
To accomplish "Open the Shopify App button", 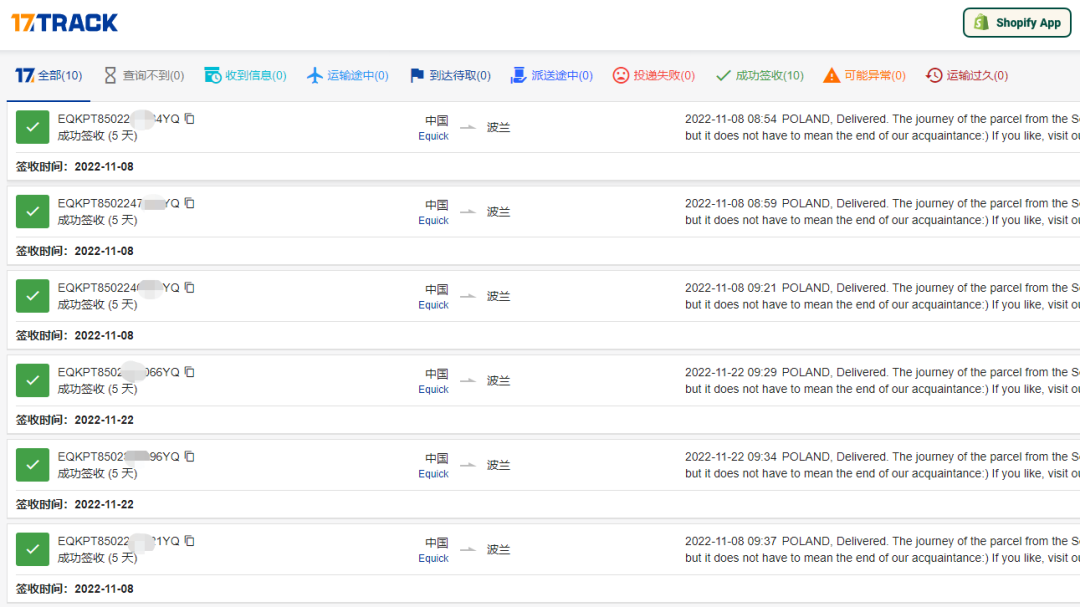I will pos(1017,23).
